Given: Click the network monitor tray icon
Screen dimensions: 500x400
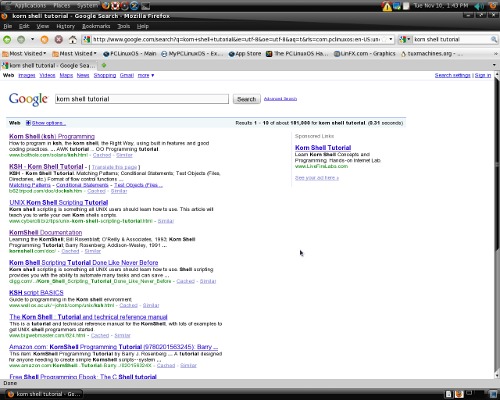Looking at the screenshot, I should pyautogui.click(x=397, y=6).
